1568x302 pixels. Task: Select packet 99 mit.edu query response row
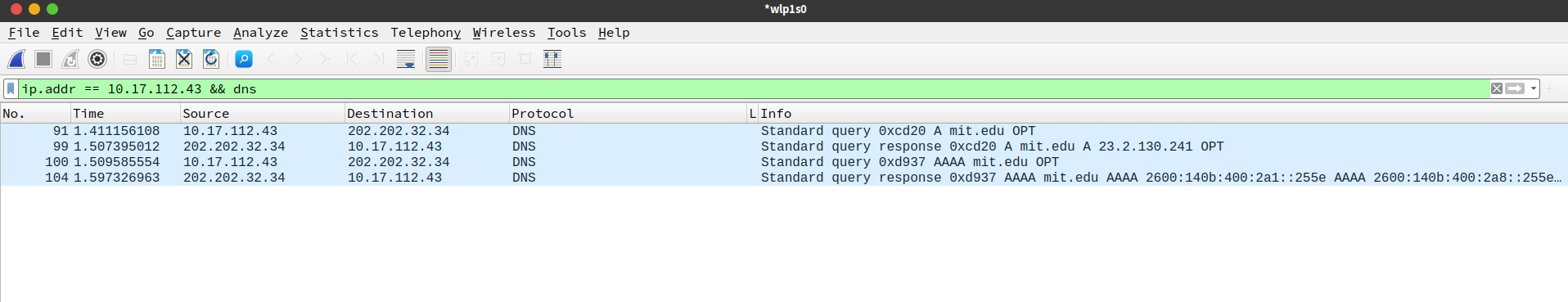point(784,146)
